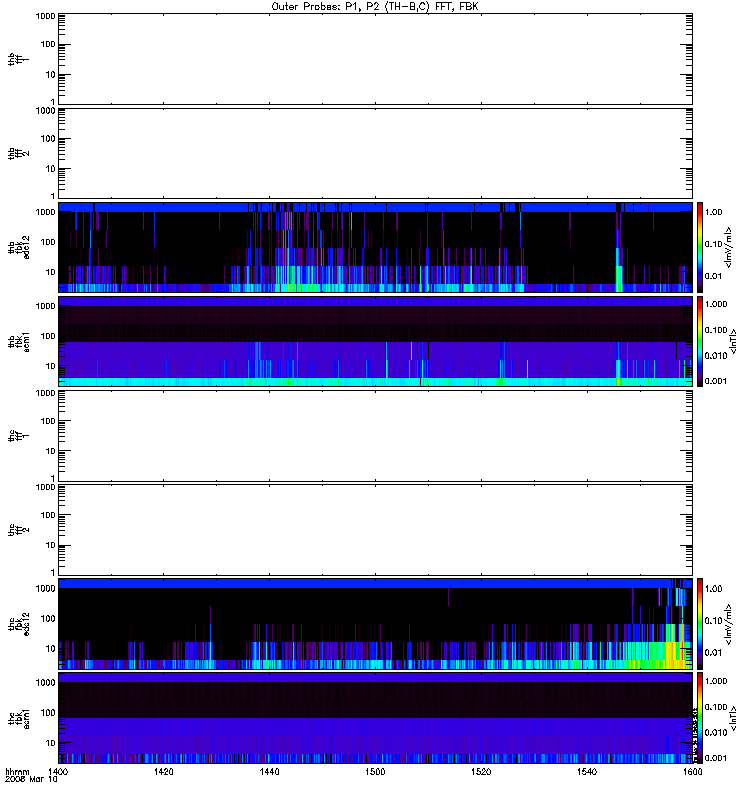This screenshot has height=800, width=750.
Task: Click the 100 y-axis tick of thc fff 2 panel
Action: pyautogui.click(x=48, y=515)
